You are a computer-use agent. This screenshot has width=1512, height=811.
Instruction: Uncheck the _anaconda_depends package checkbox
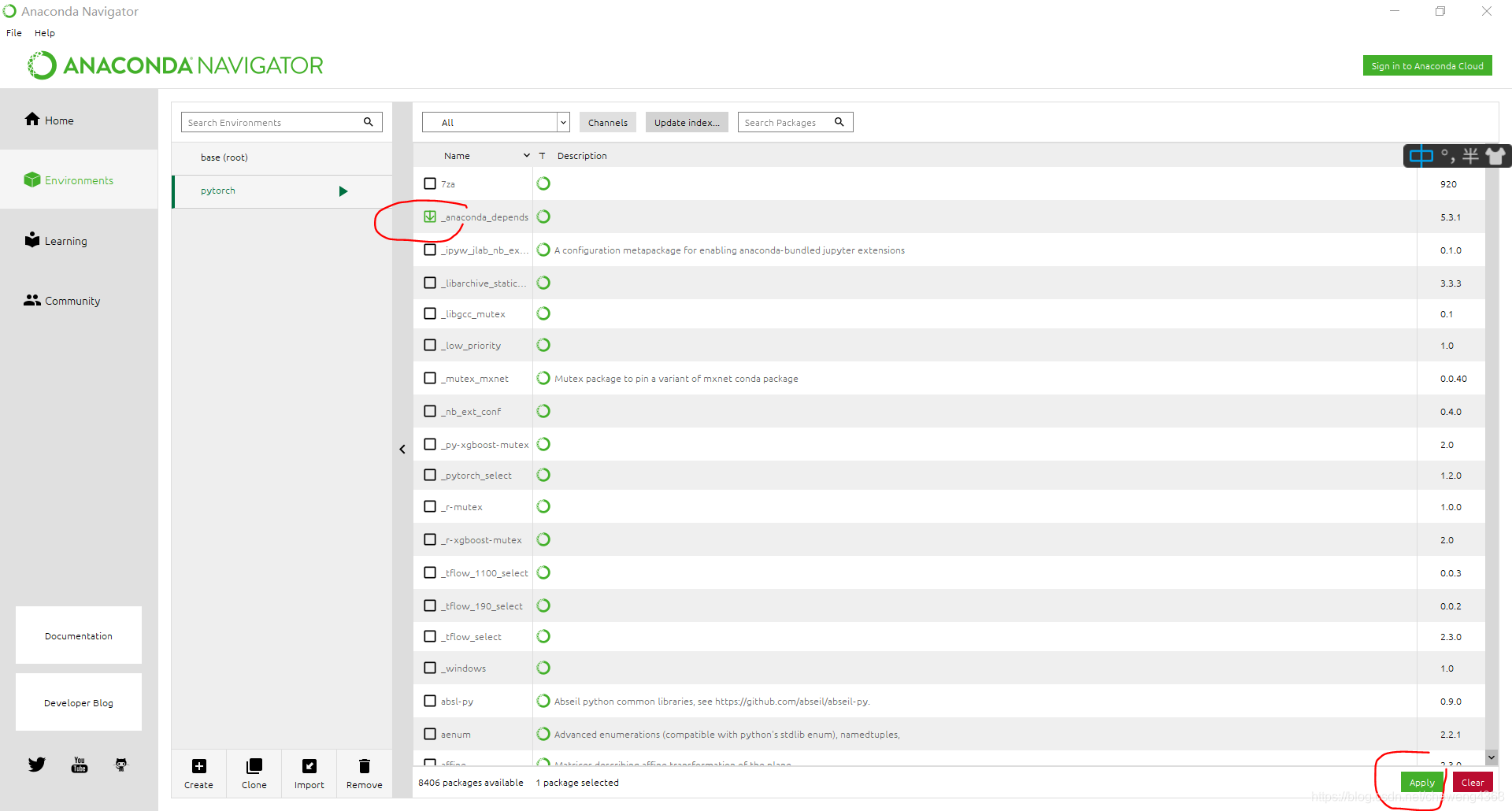(430, 217)
